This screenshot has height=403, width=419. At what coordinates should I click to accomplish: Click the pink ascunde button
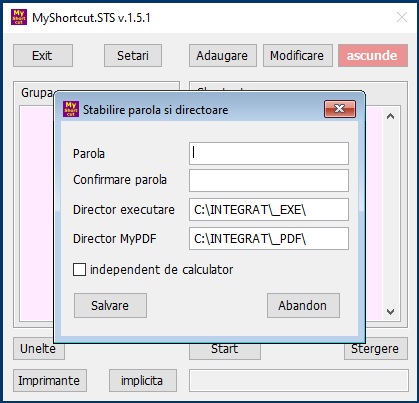click(373, 56)
